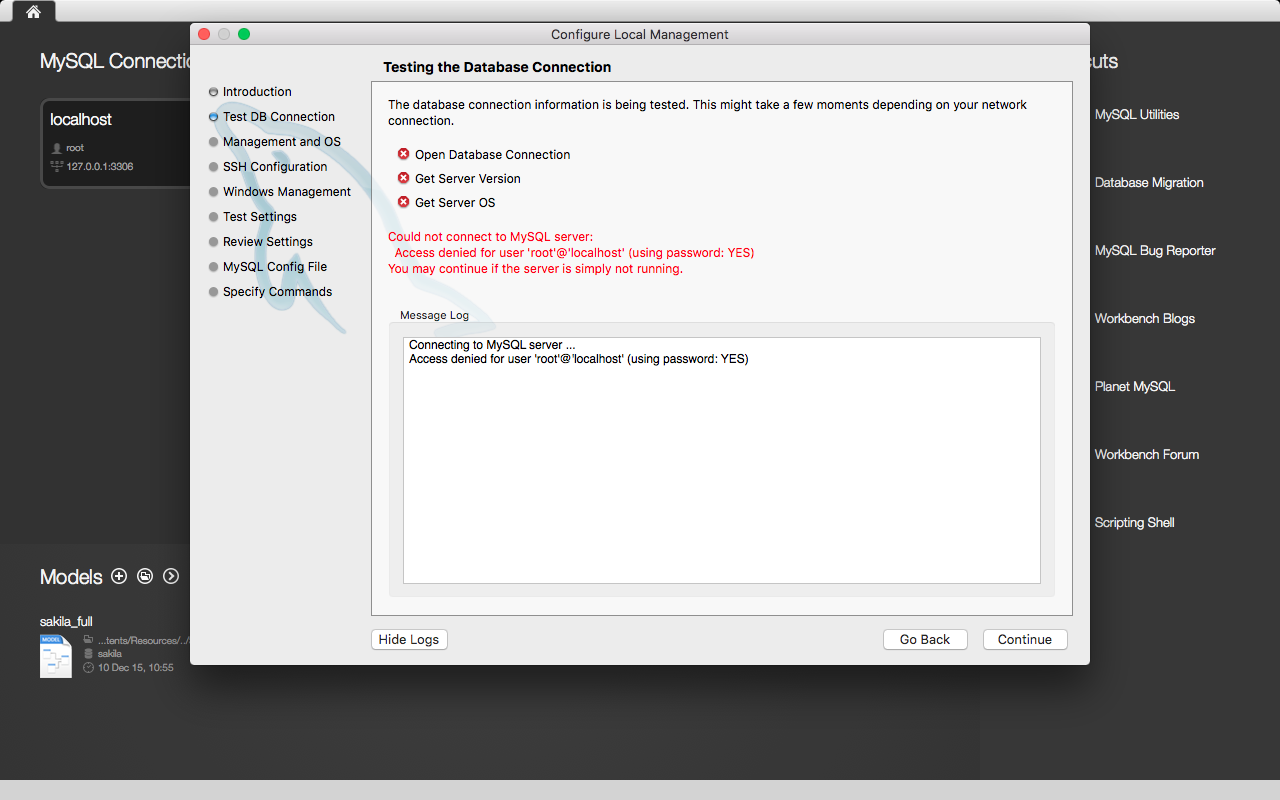1280x800 pixels.
Task: Click the Continue button
Action: pos(1025,640)
